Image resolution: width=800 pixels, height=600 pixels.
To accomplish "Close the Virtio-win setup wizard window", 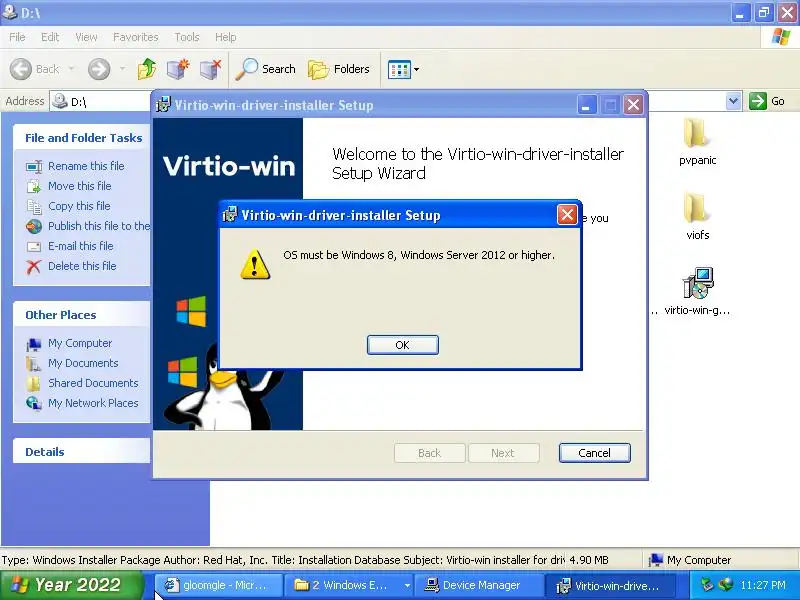I will click(x=633, y=105).
